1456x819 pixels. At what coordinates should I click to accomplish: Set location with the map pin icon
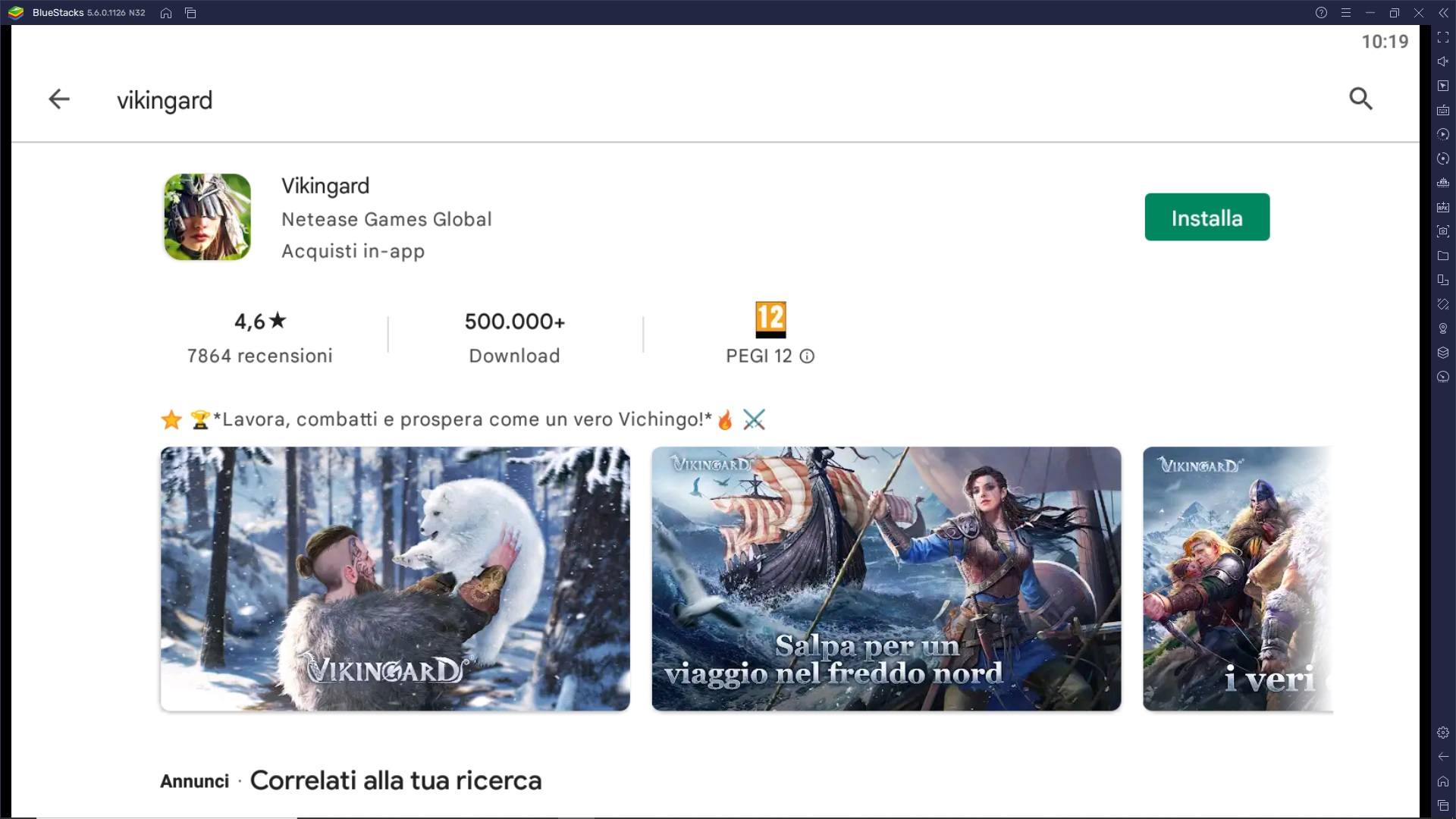pyautogui.click(x=1443, y=328)
